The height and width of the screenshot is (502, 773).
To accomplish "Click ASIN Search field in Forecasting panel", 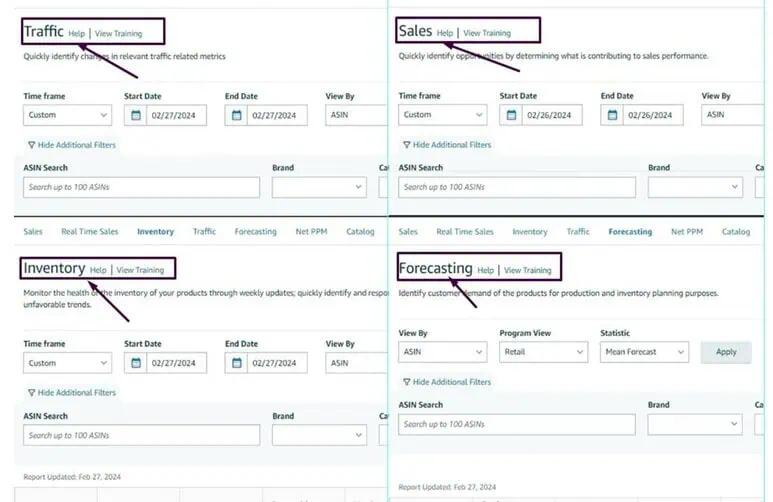I will tap(517, 424).
